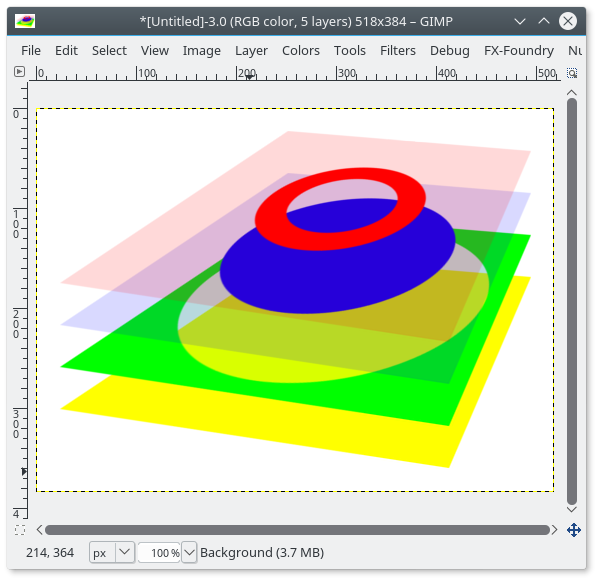Click the scroll up arrow

click(x=571, y=92)
